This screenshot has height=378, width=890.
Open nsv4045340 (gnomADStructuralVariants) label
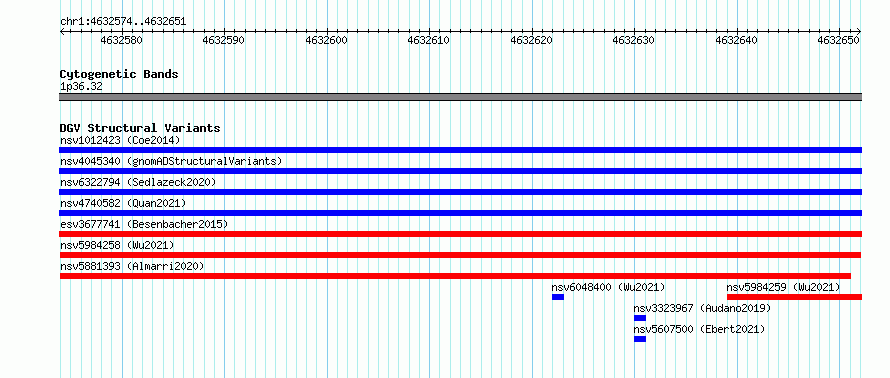pyautogui.click(x=171, y=161)
